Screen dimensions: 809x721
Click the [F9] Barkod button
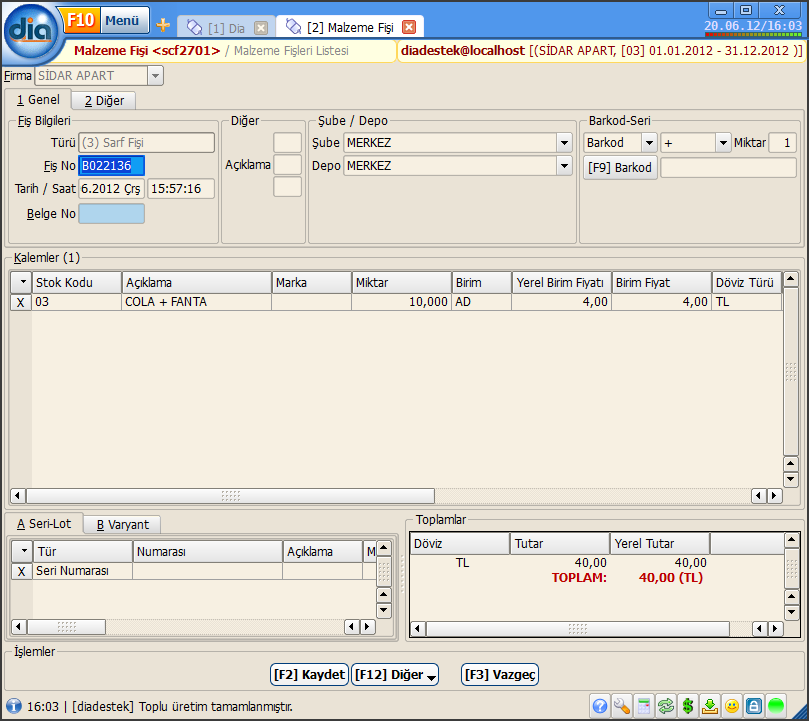[620, 167]
